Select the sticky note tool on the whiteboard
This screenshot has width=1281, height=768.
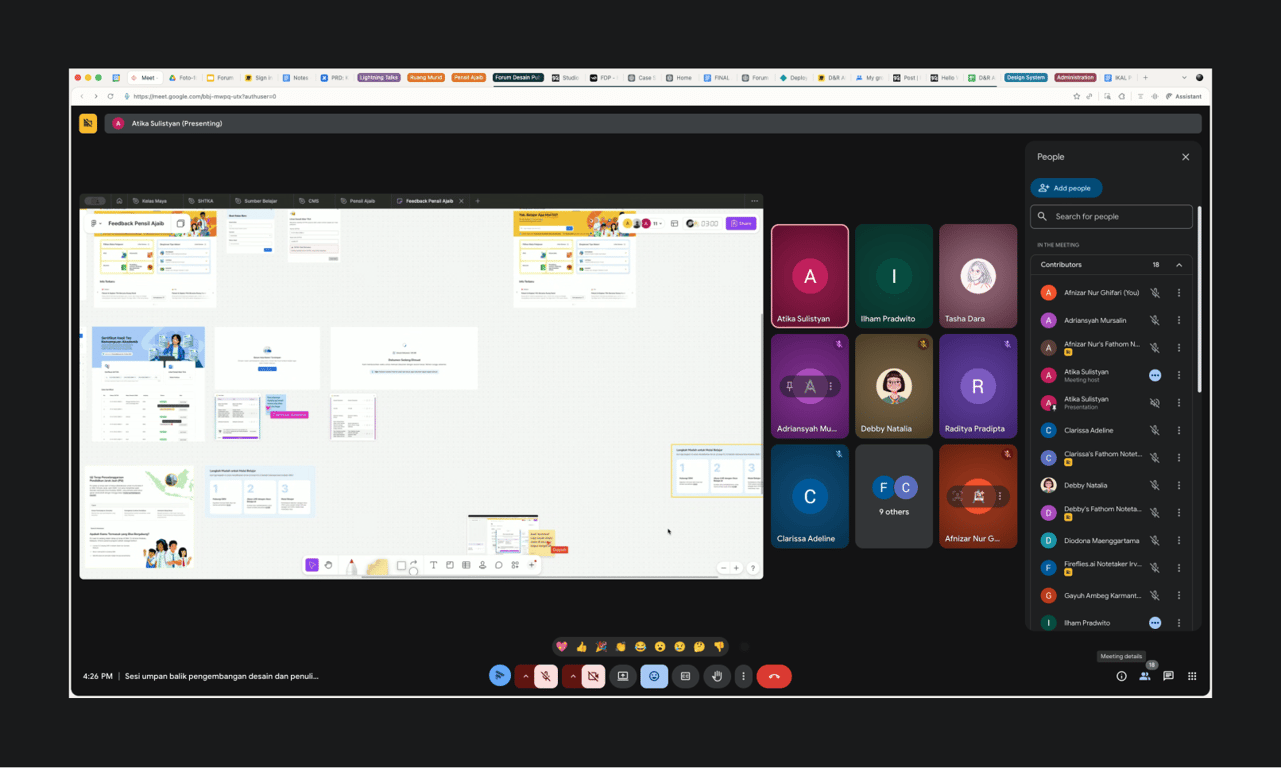[376, 565]
